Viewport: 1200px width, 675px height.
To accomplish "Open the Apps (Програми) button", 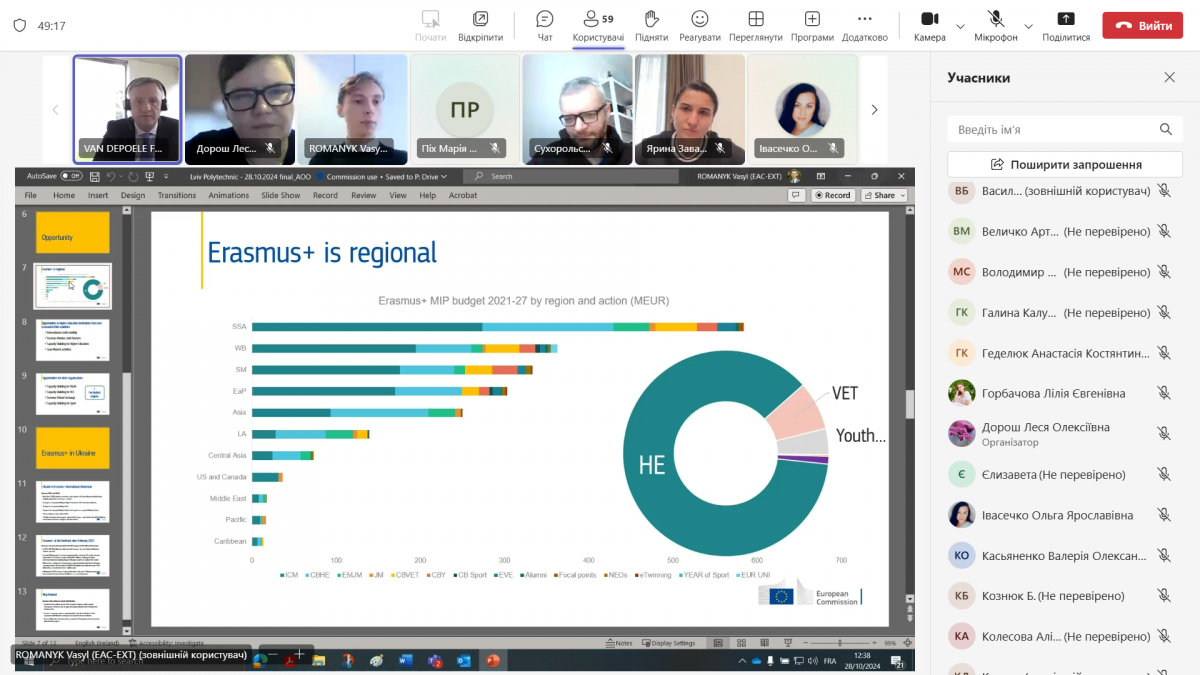I will [x=812, y=25].
